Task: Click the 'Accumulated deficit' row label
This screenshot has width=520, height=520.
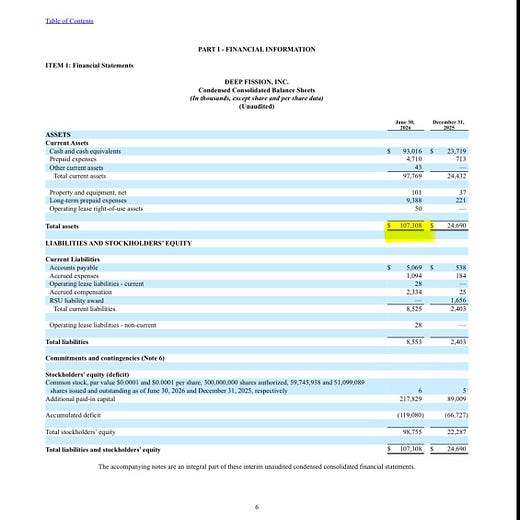Action: pyautogui.click(x=73, y=415)
